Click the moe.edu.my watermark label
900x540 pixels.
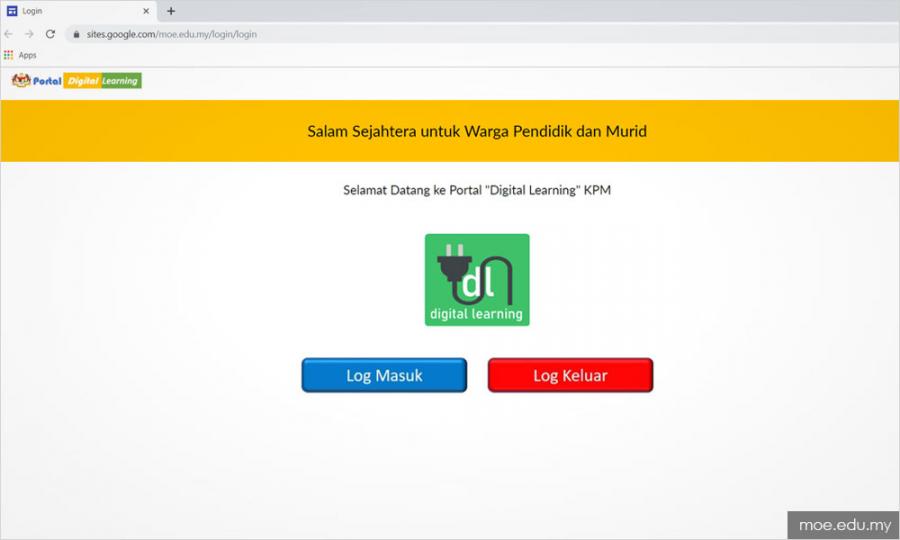tap(843, 525)
